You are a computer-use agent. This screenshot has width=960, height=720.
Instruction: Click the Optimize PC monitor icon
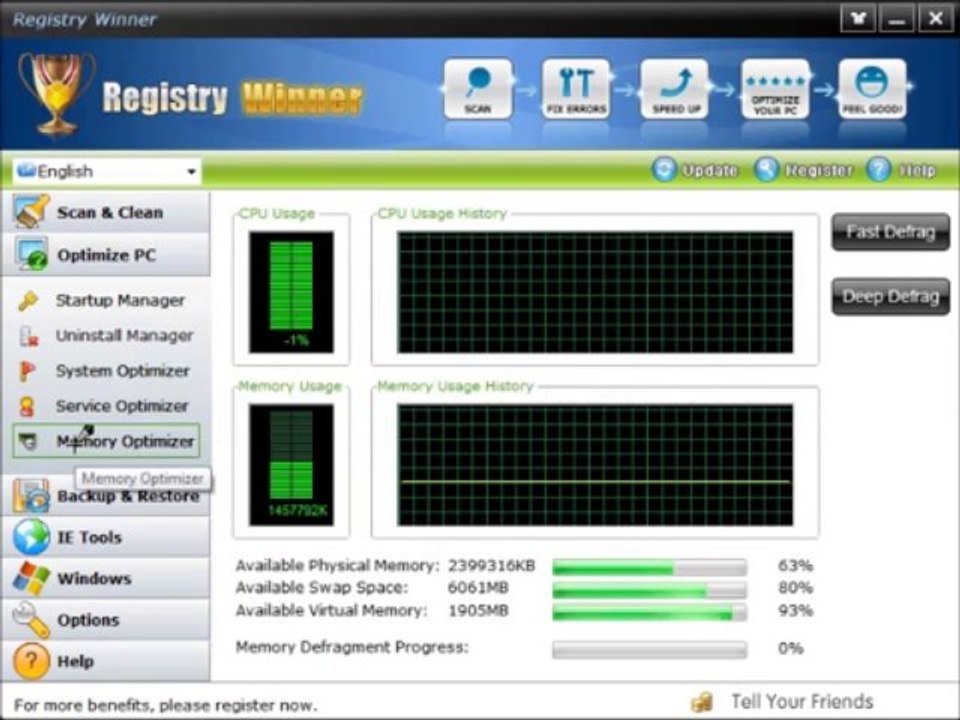tap(32, 254)
